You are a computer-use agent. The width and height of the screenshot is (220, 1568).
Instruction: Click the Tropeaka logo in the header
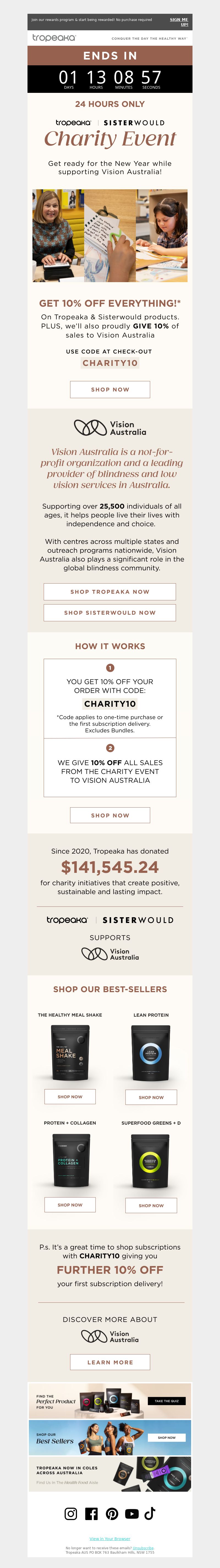pyautogui.click(x=54, y=38)
